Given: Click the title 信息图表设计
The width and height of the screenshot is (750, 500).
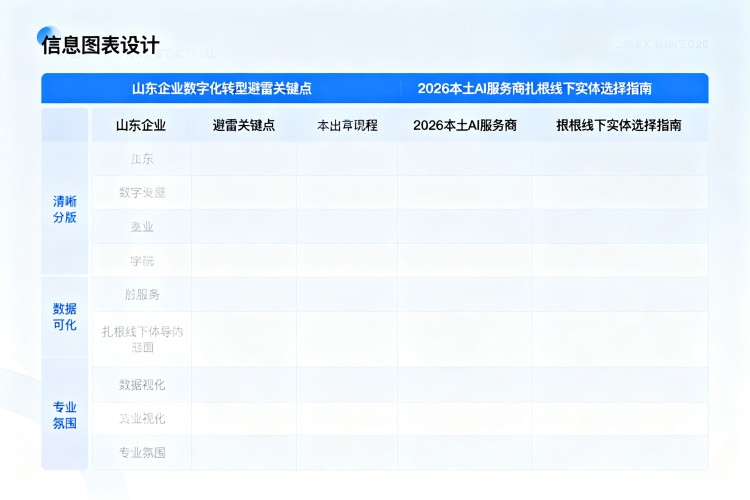Looking at the screenshot, I should [x=100, y=45].
